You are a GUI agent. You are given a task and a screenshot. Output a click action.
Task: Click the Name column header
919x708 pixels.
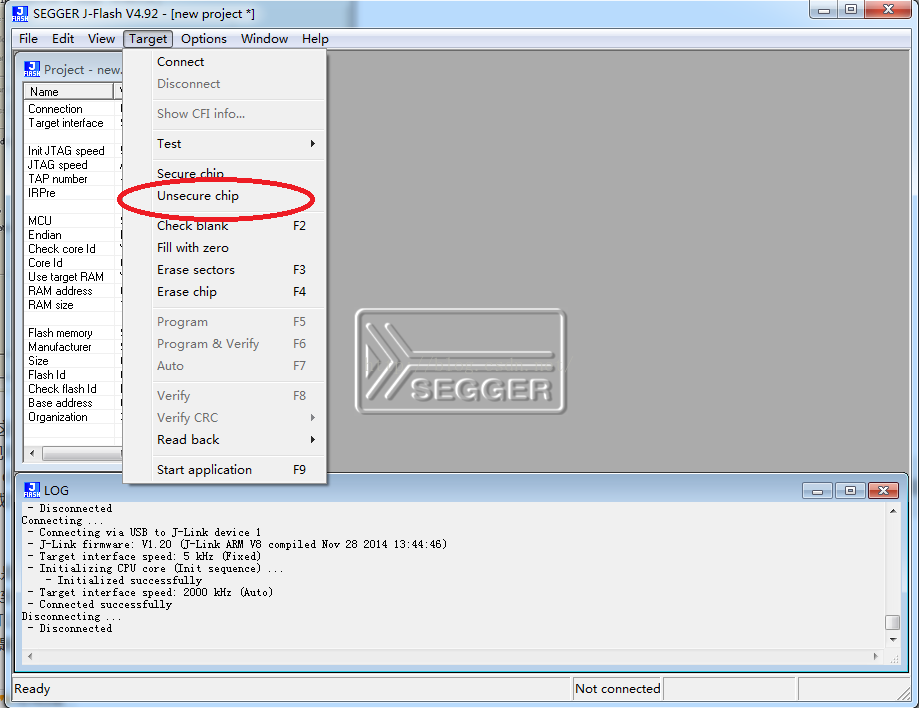[x=69, y=91]
